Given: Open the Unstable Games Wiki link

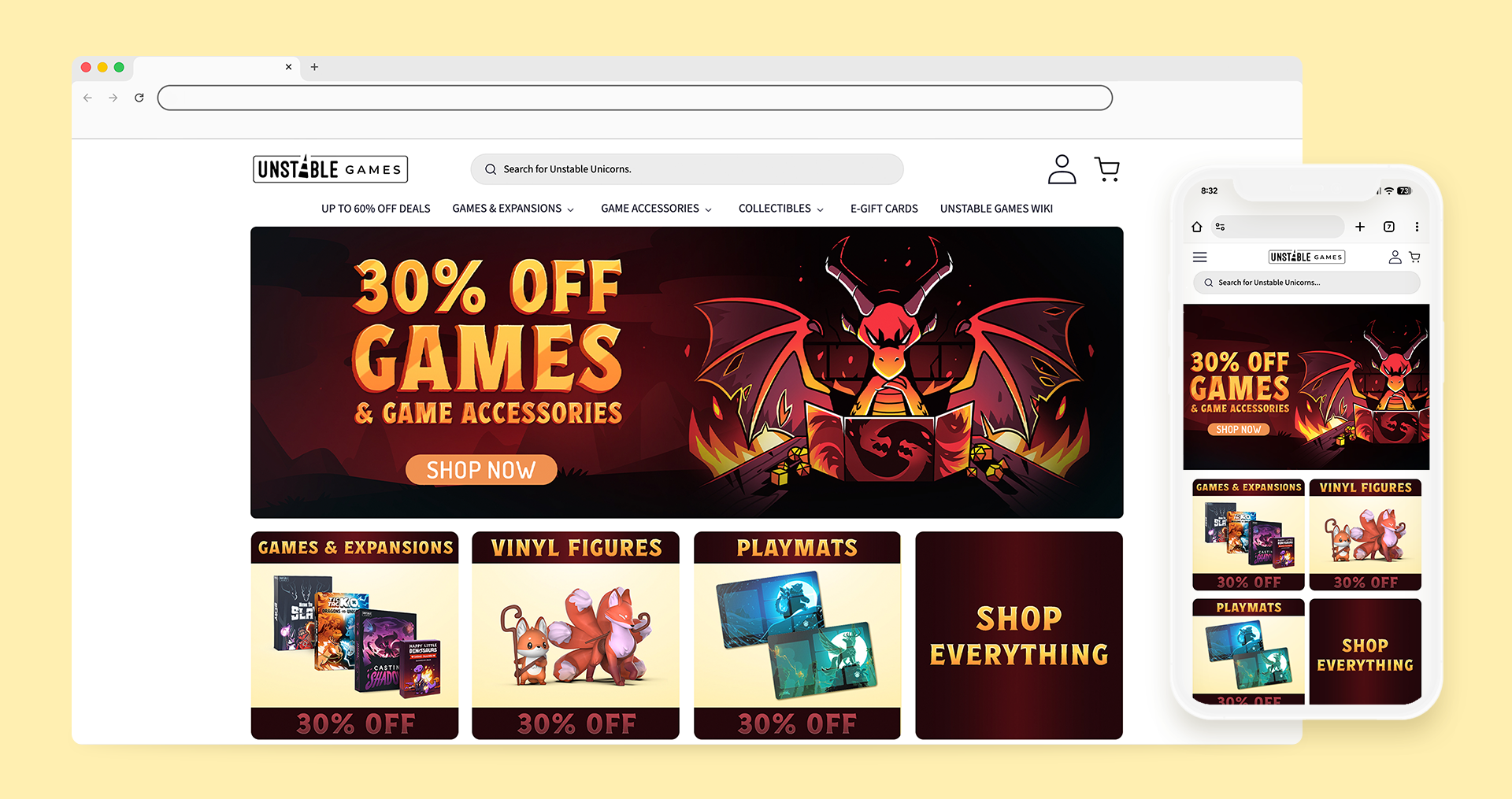Looking at the screenshot, I should pos(996,209).
